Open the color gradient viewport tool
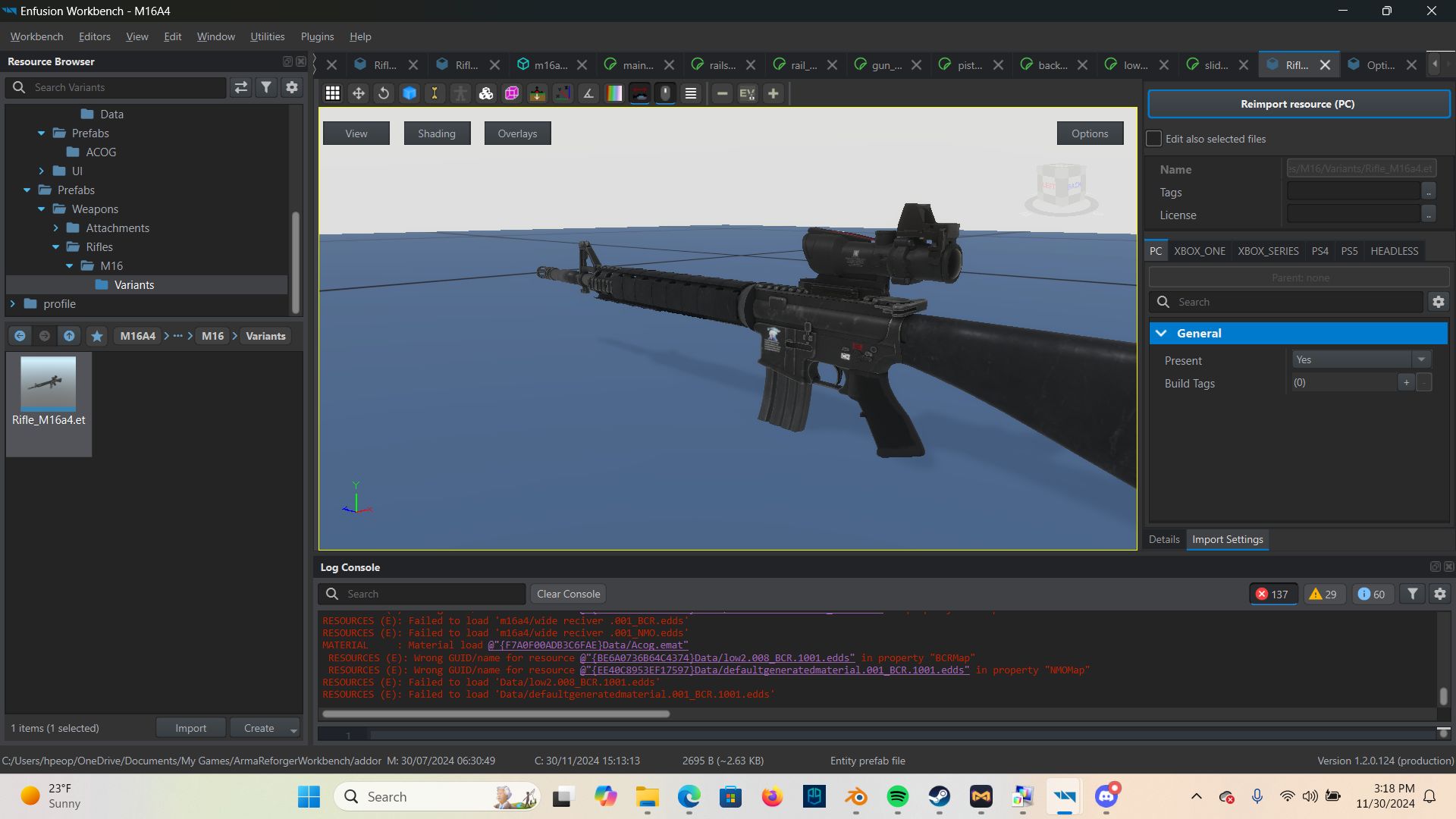This screenshot has height=819, width=1456. pos(613,93)
